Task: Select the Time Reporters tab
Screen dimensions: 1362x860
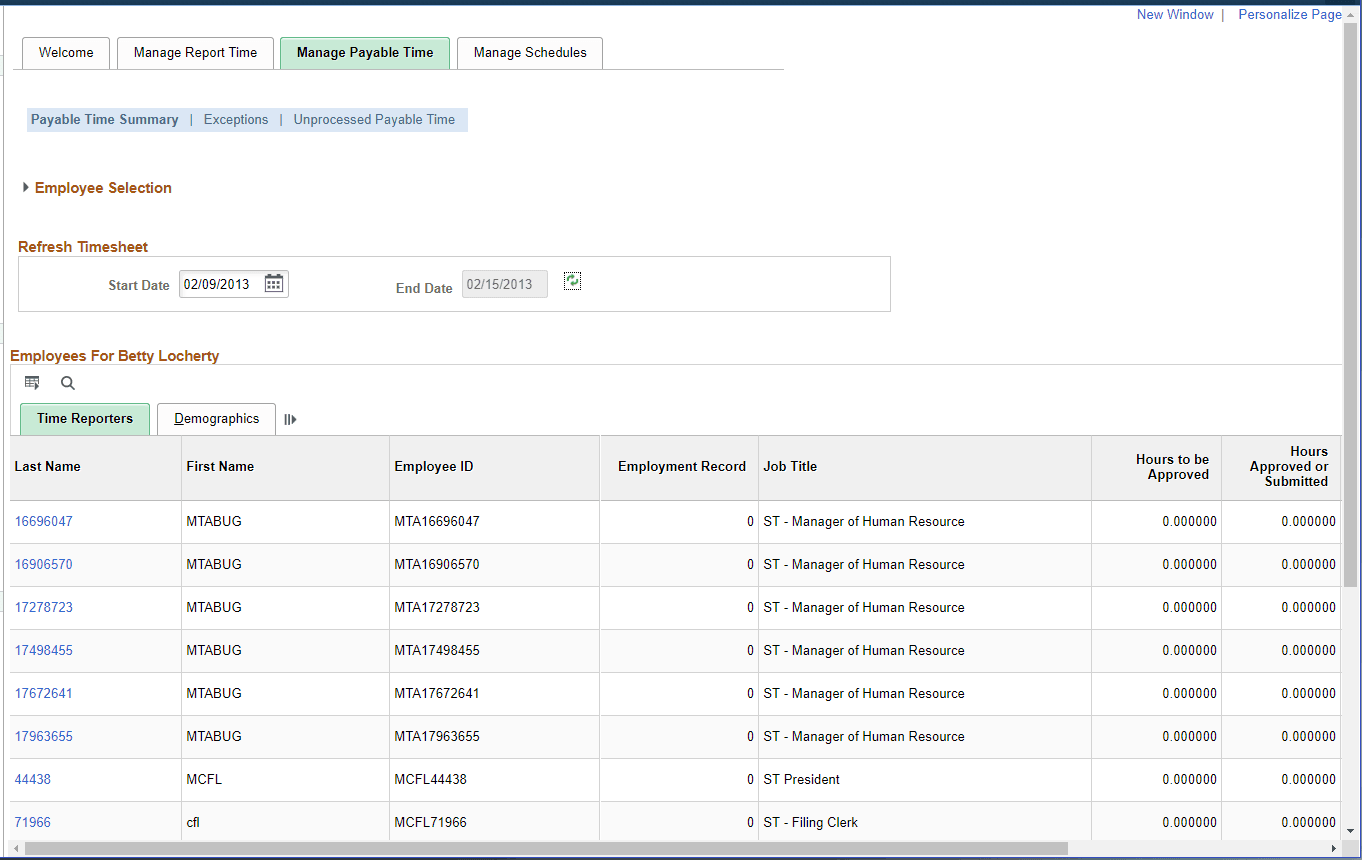Action: (84, 418)
